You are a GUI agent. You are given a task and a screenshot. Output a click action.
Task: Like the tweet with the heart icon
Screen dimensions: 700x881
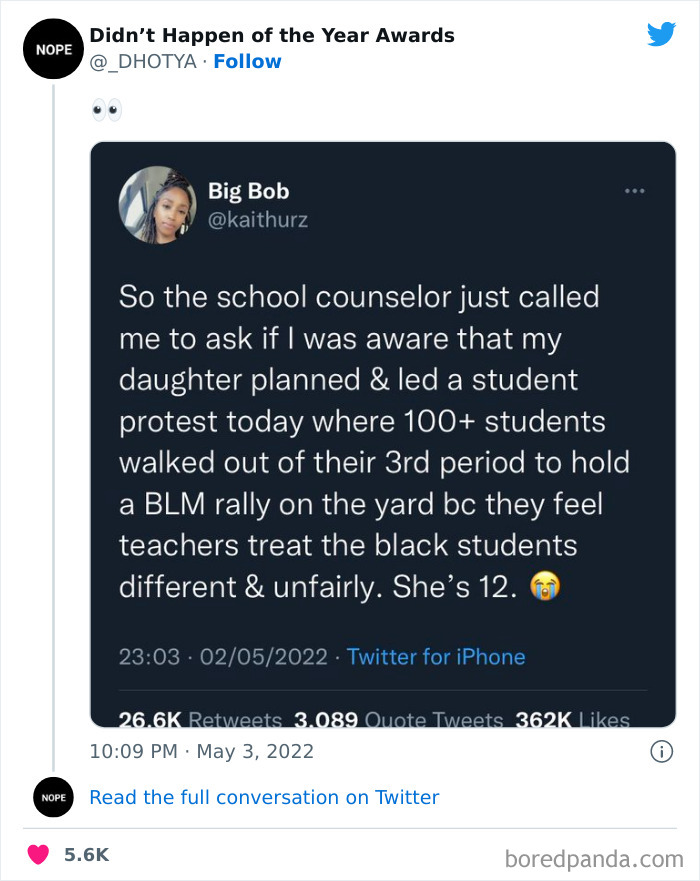pyautogui.click(x=38, y=855)
